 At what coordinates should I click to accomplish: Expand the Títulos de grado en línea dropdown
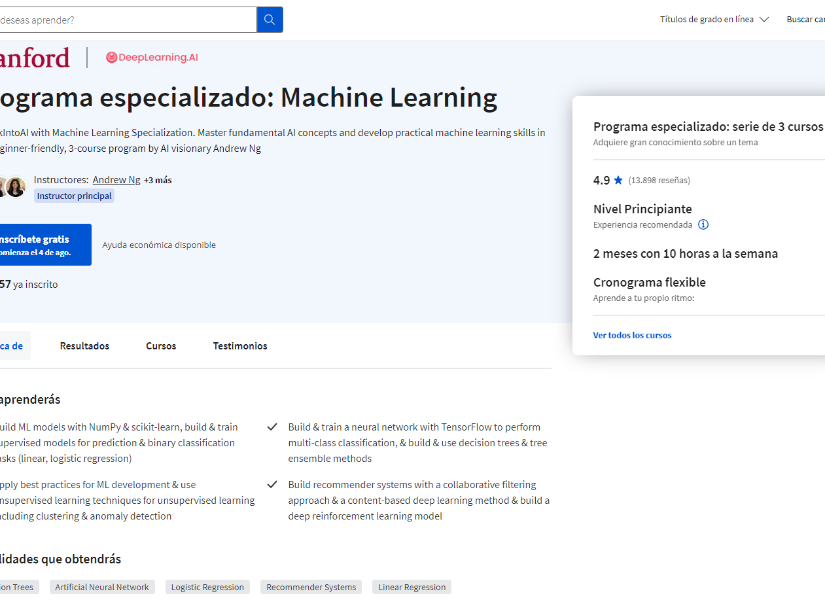click(x=714, y=19)
